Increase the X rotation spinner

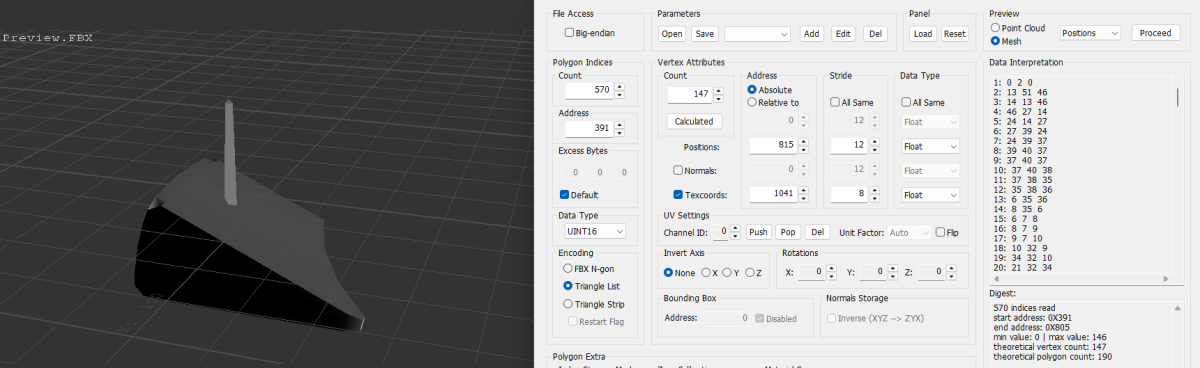(832, 268)
